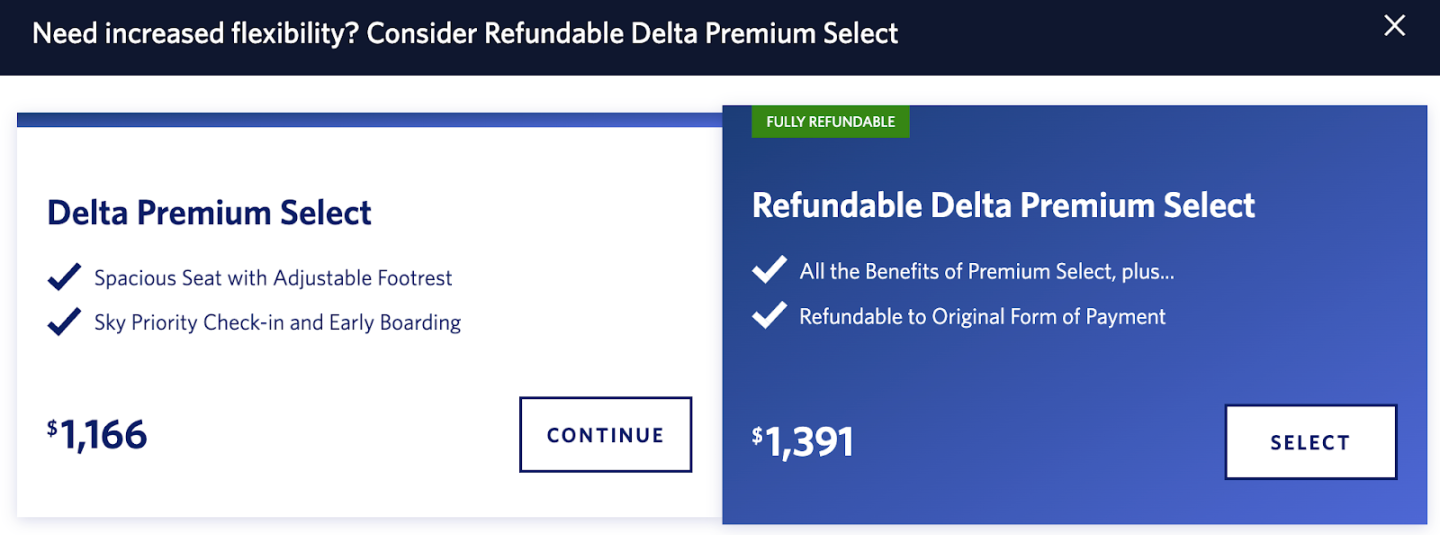Click the small dollar sign before 1,166
Image resolution: width=1440 pixels, height=535 pixels.
pyautogui.click(x=52, y=428)
